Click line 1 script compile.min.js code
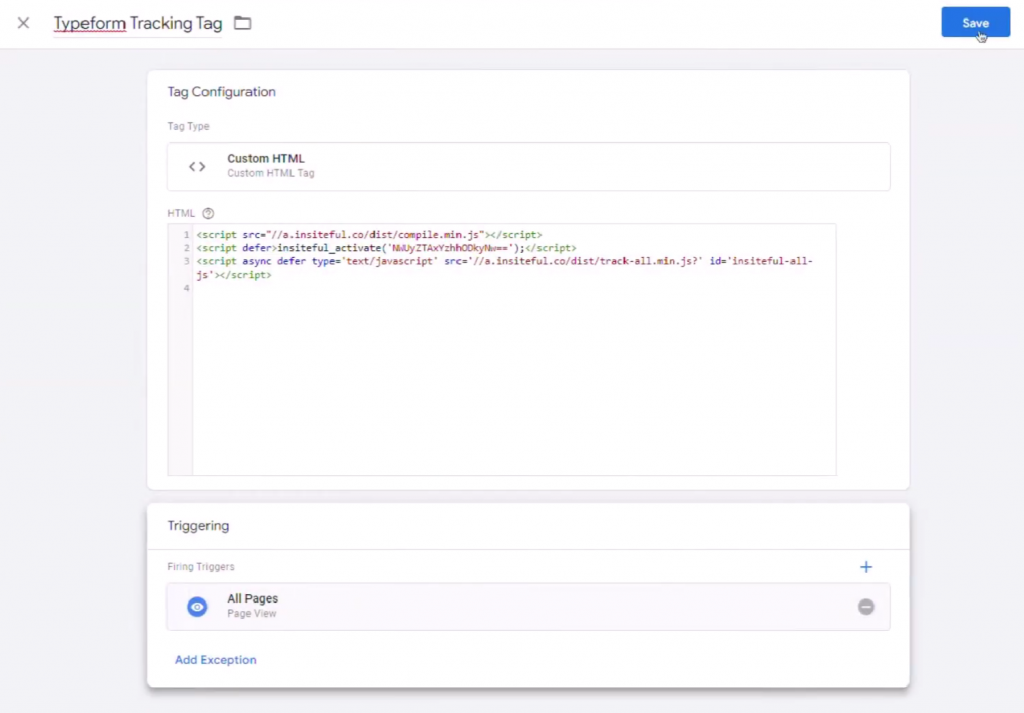 point(369,234)
